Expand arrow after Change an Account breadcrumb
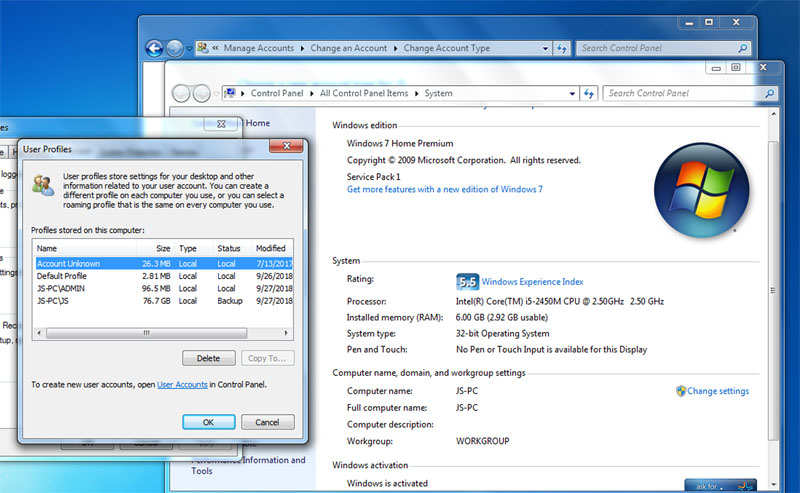Screen dimensions: 800x493 pos(395,48)
